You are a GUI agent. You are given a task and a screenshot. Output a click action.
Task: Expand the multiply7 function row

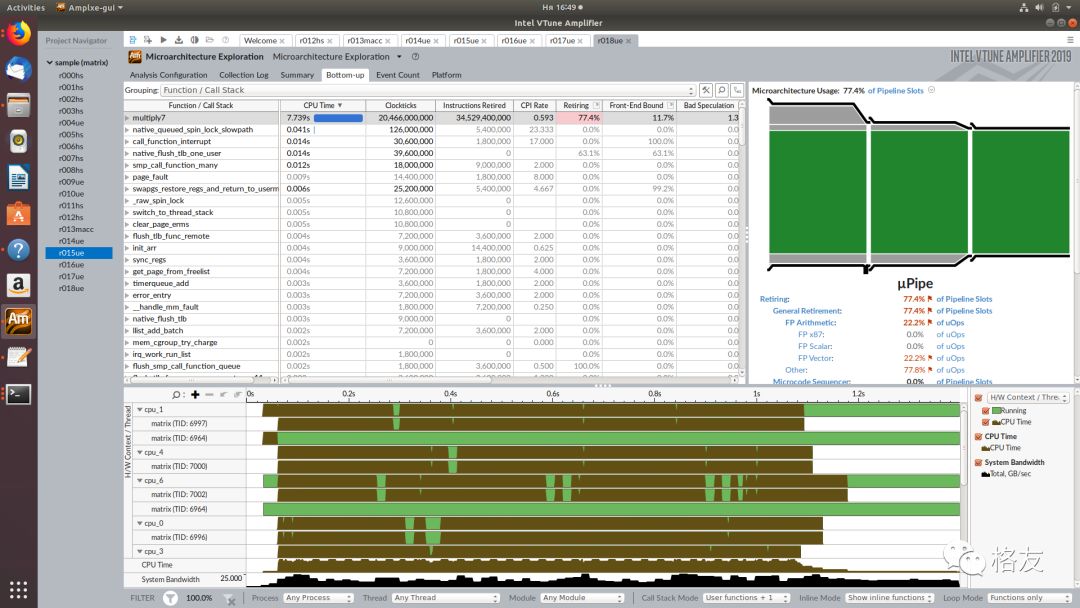coord(127,118)
